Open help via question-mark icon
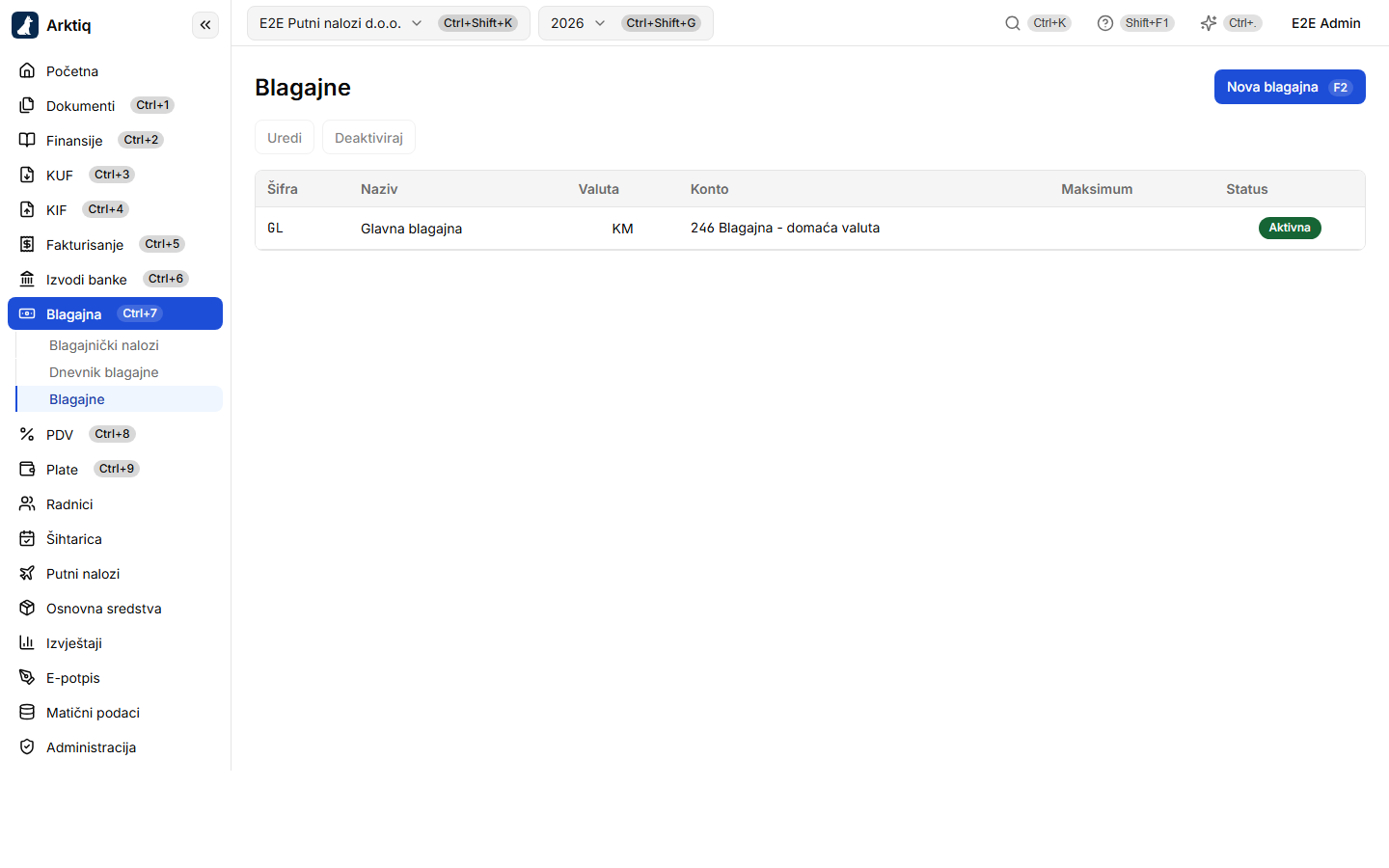Viewport: 1389px width, 868px height. pyautogui.click(x=1105, y=23)
